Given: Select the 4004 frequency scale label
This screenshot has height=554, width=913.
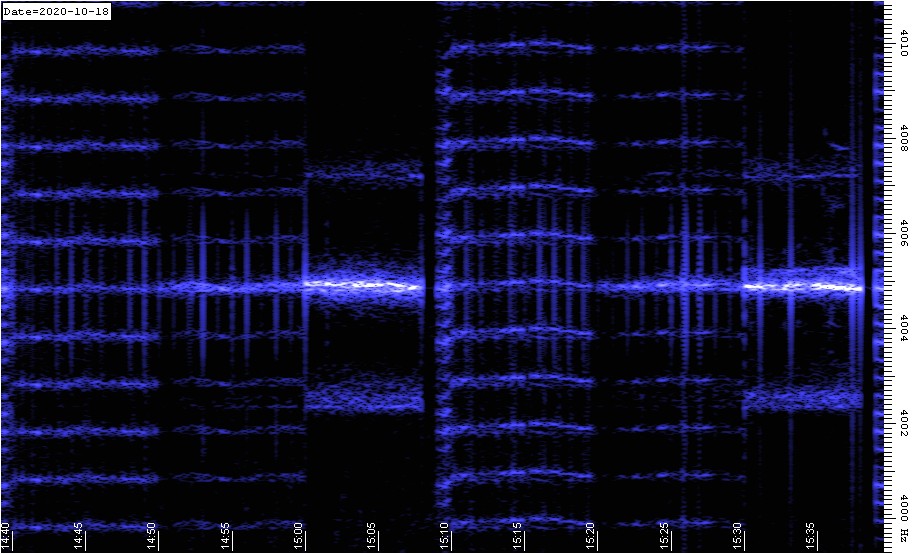Looking at the screenshot, I should click(x=904, y=329).
